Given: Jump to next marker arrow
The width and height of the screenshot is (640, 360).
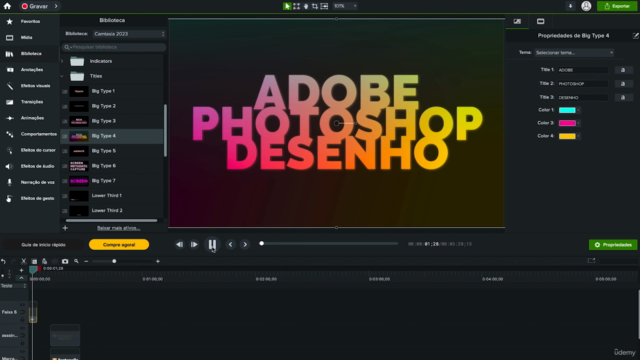Looking at the screenshot, I should click(245, 244).
